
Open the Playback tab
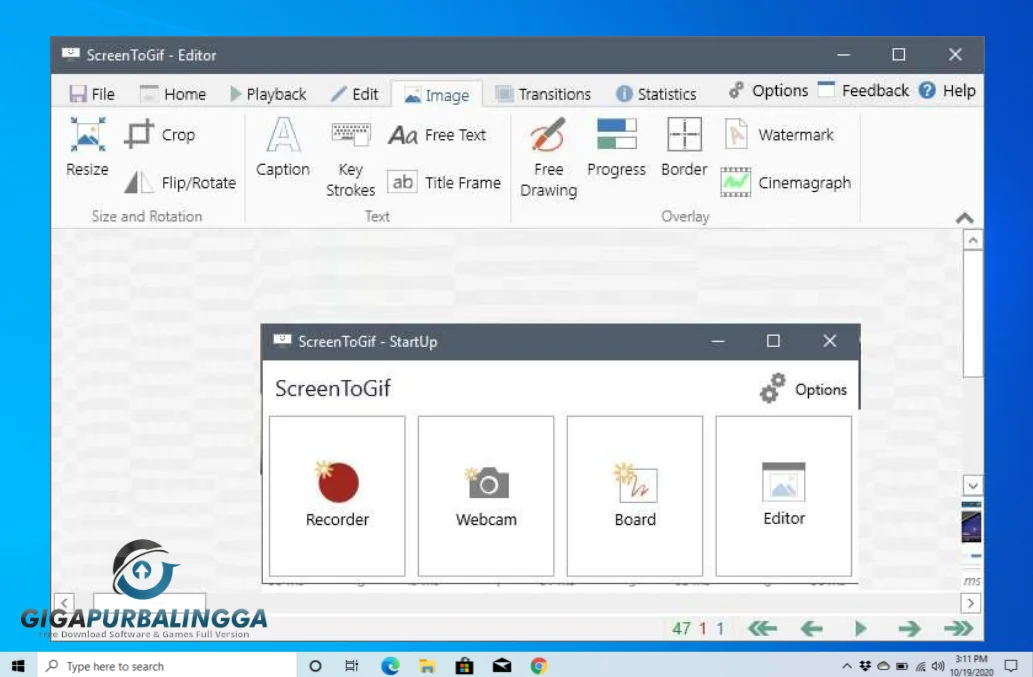(x=268, y=94)
